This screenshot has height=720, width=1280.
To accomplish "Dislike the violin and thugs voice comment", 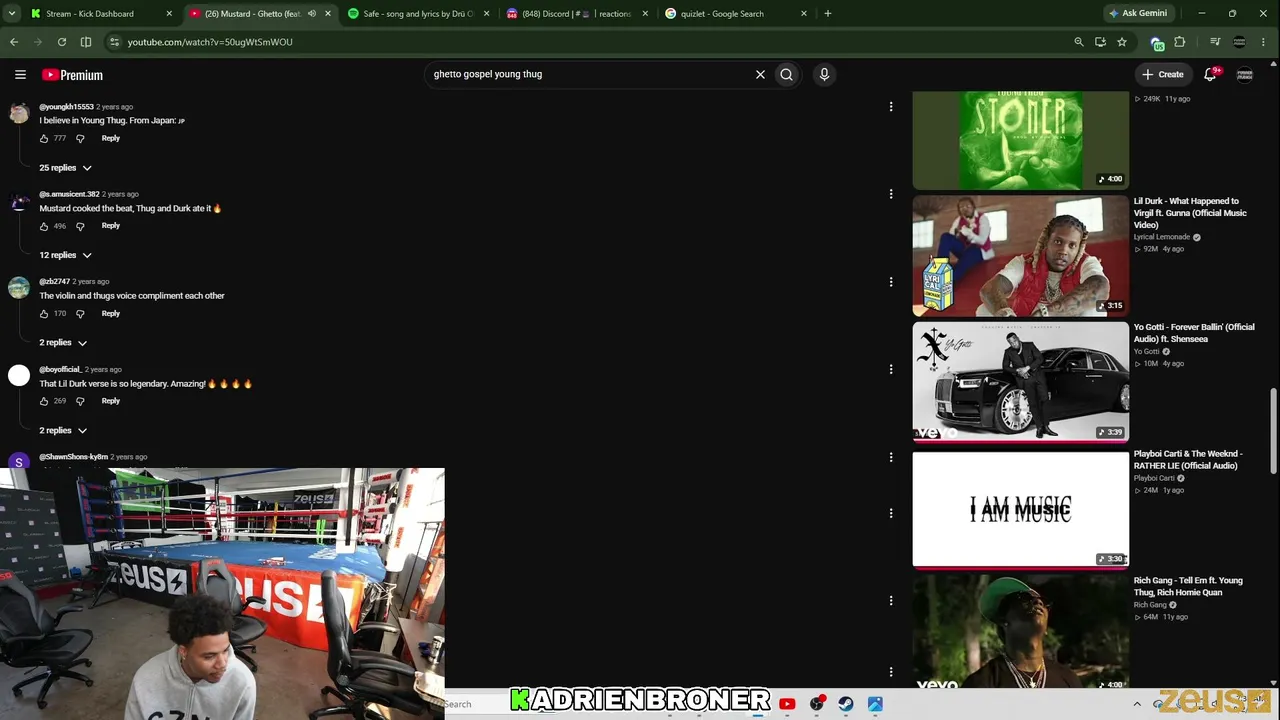I will click(x=80, y=314).
